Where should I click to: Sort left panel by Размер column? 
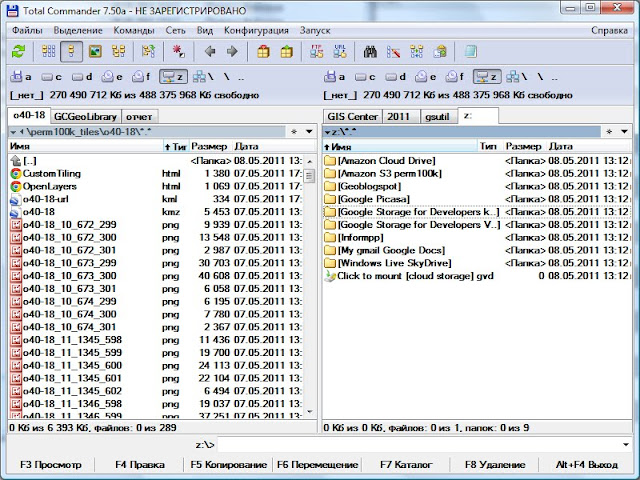[209, 146]
